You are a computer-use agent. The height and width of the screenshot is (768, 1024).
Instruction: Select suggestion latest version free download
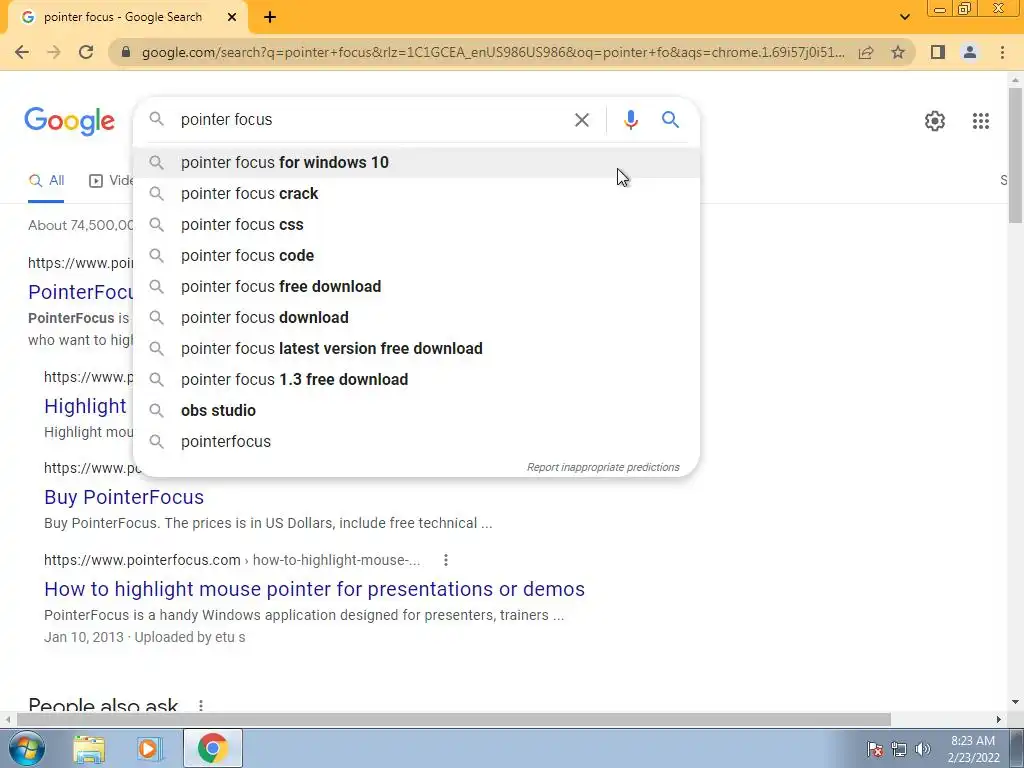[416, 349]
